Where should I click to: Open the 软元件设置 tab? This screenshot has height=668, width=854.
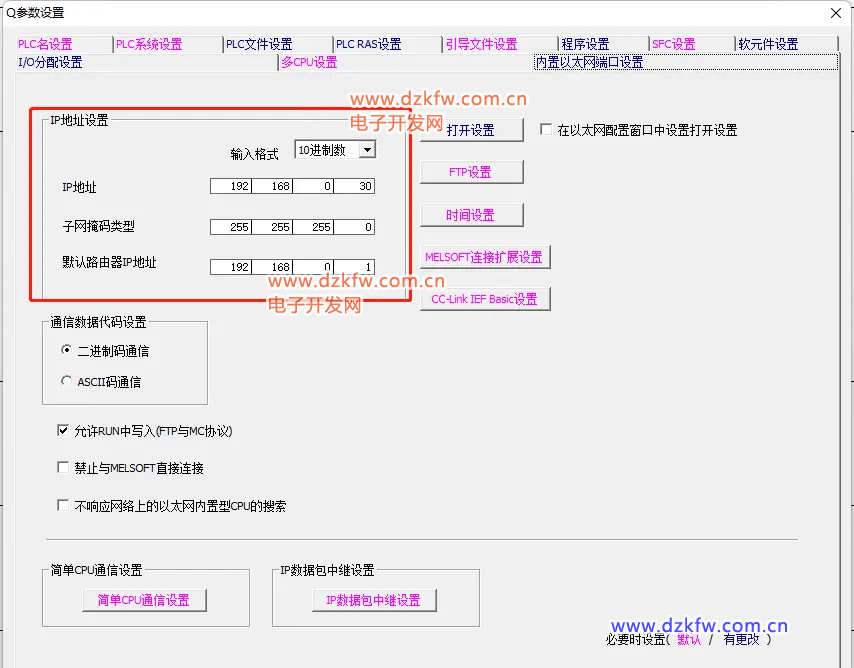[768, 44]
